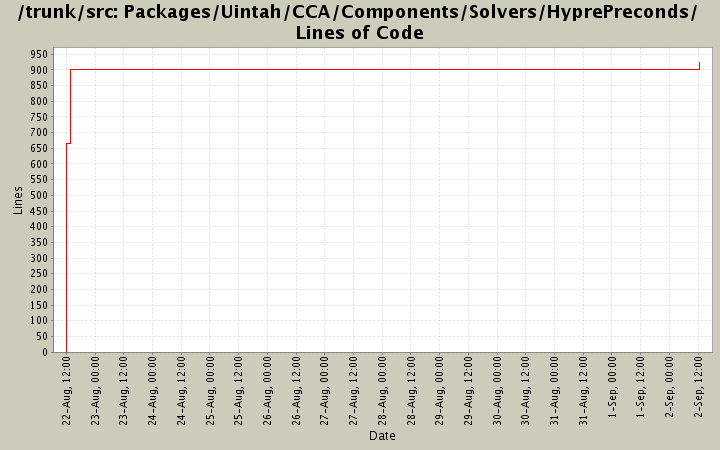Click the 900 y-axis tick label
This screenshot has height=450, width=720.
39,70
